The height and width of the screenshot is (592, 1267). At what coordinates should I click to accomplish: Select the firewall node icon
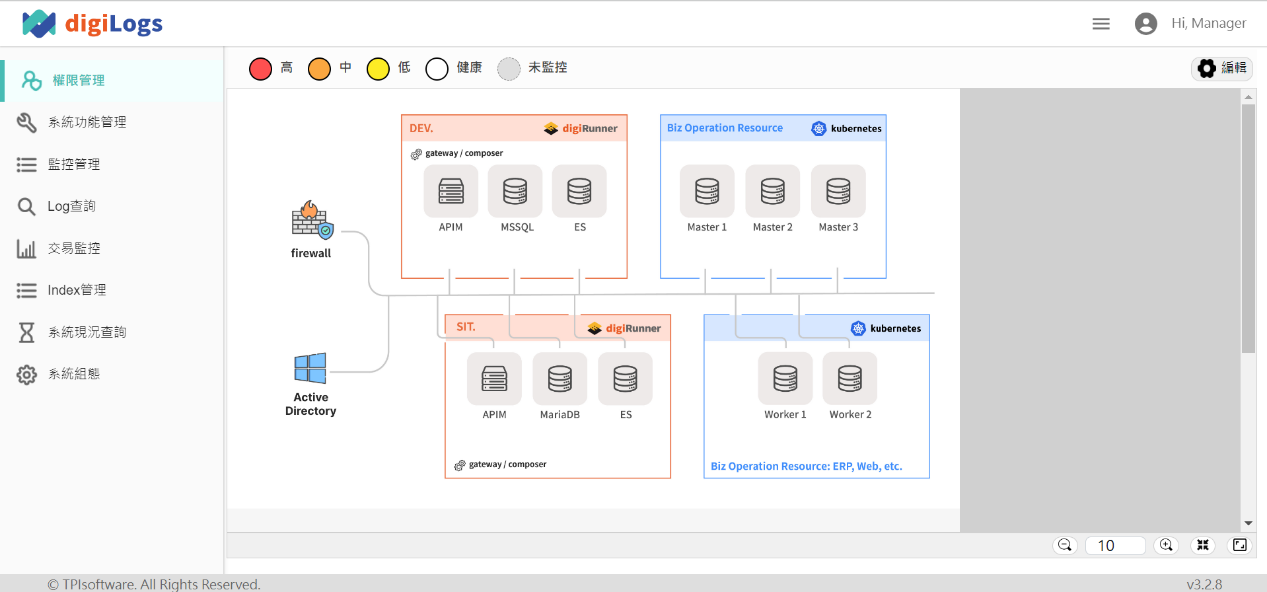[311, 220]
